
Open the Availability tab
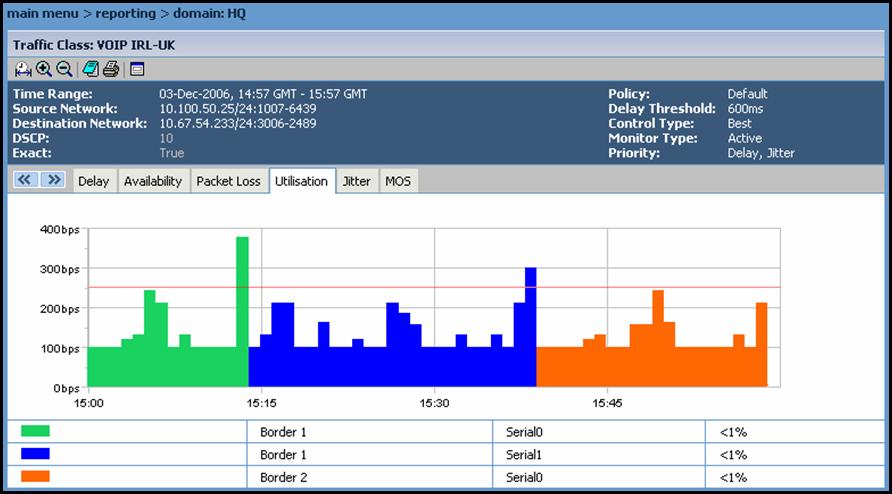click(153, 181)
